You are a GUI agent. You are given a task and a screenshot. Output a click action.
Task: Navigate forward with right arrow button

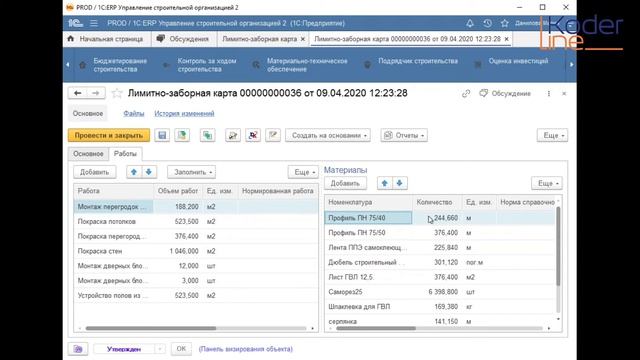96,93
